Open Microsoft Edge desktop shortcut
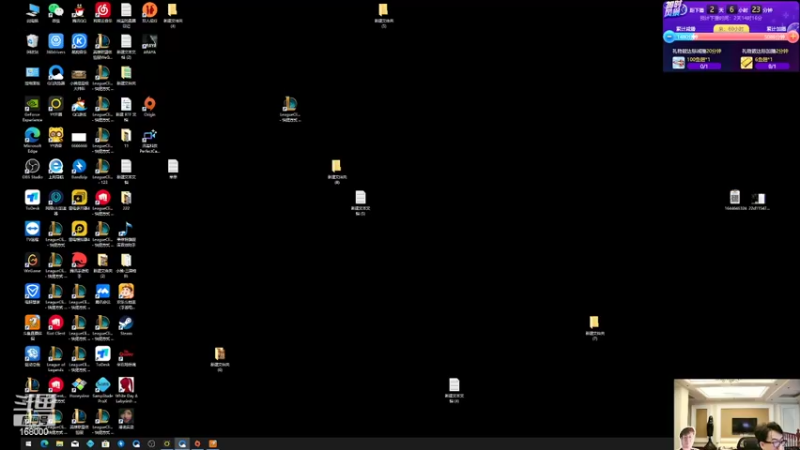Image resolution: width=800 pixels, height=450 pixels. pos(32,139)
